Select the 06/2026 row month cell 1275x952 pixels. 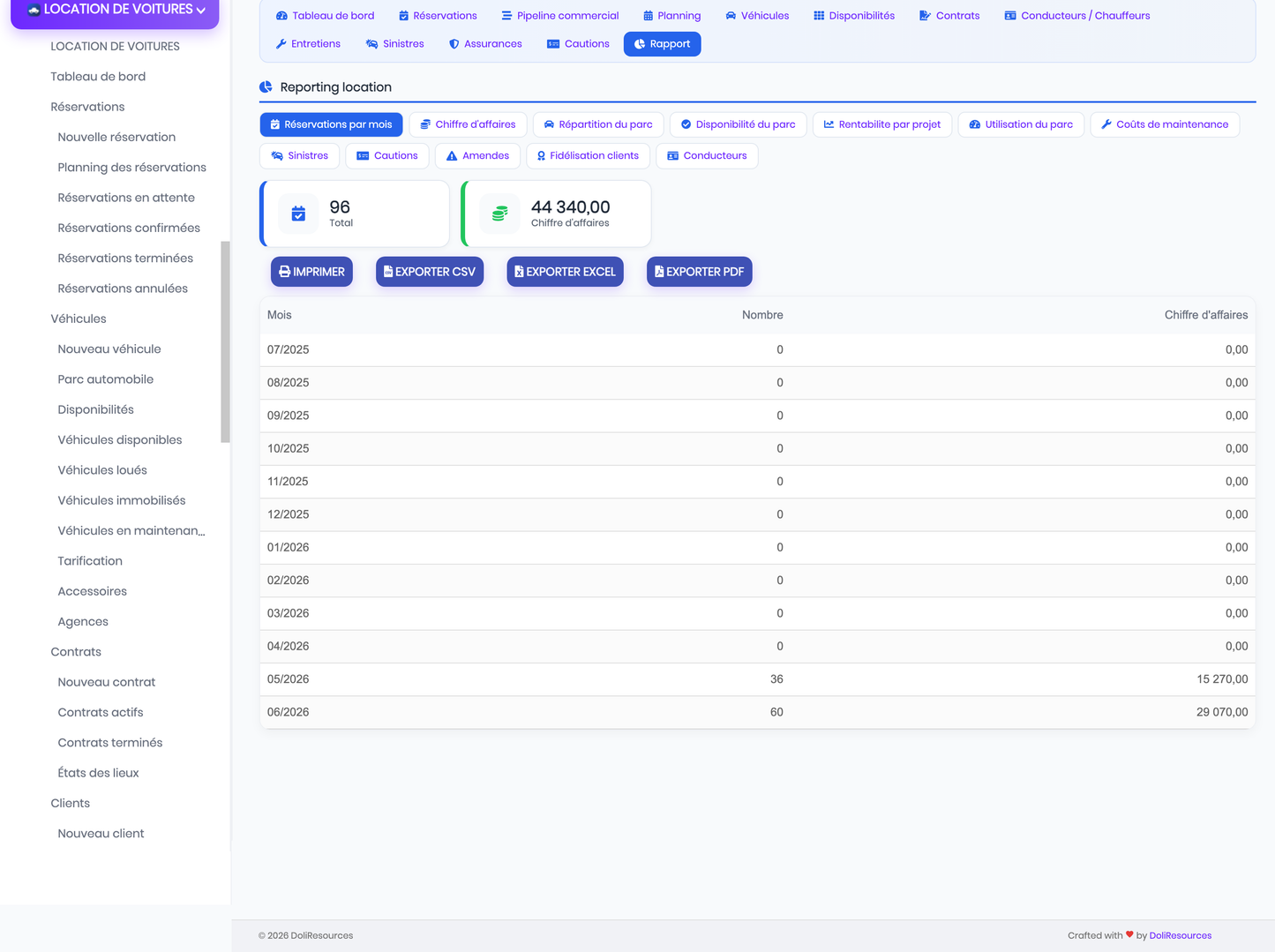pyautogui.click(x=288, y=712)
